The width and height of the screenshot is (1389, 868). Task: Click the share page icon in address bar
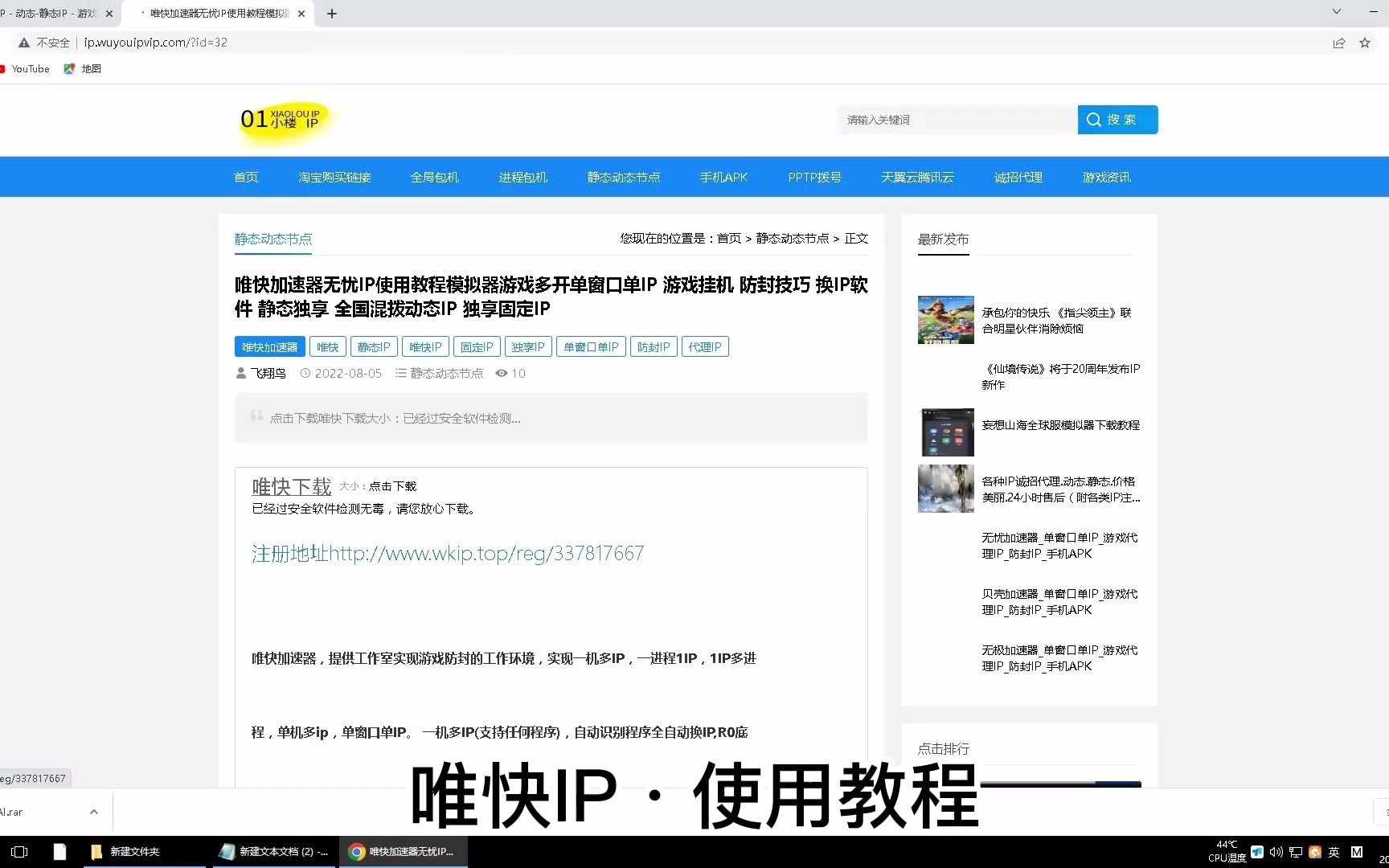1339,43
